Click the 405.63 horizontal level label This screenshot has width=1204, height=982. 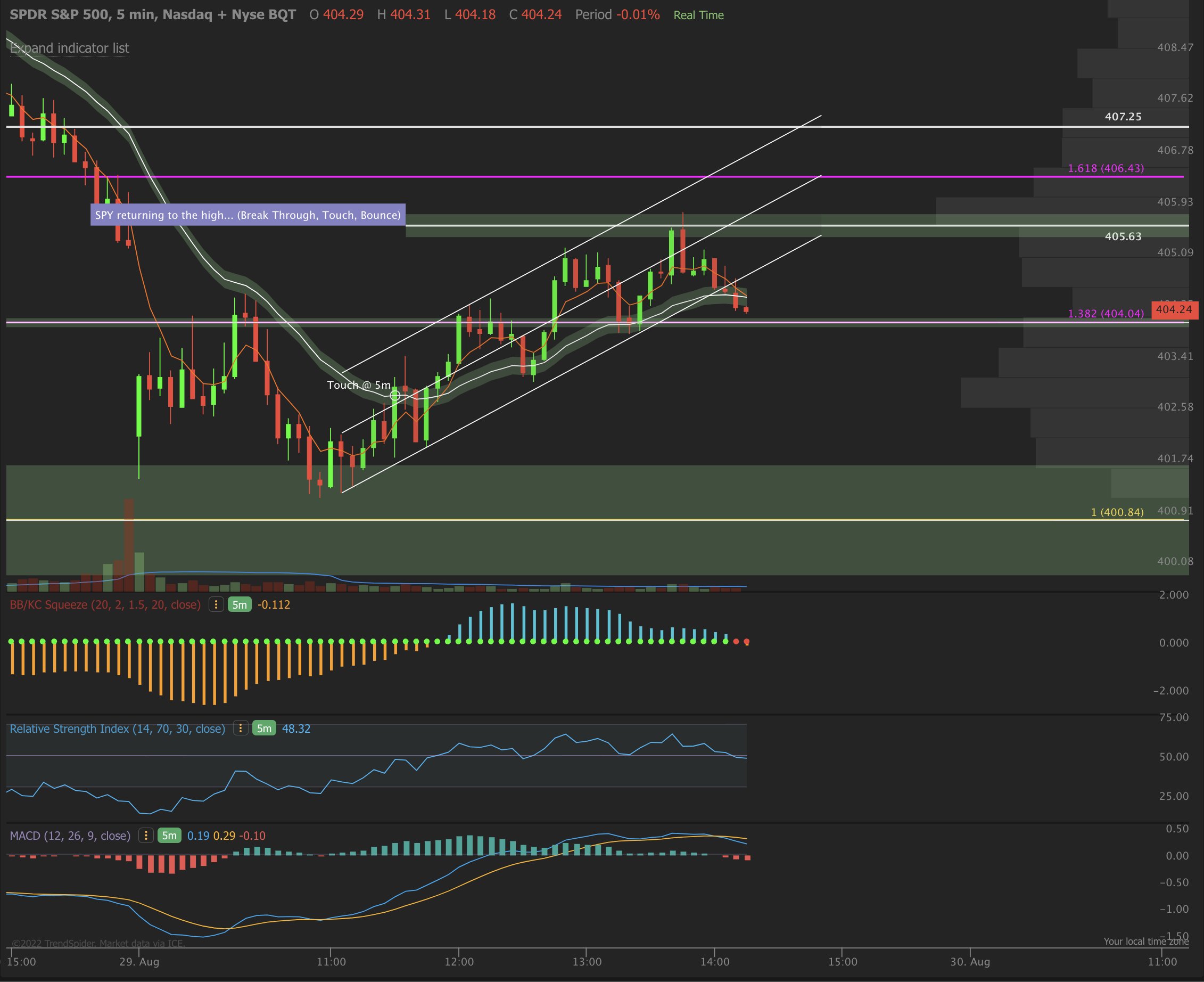(x=1123, y=236)
